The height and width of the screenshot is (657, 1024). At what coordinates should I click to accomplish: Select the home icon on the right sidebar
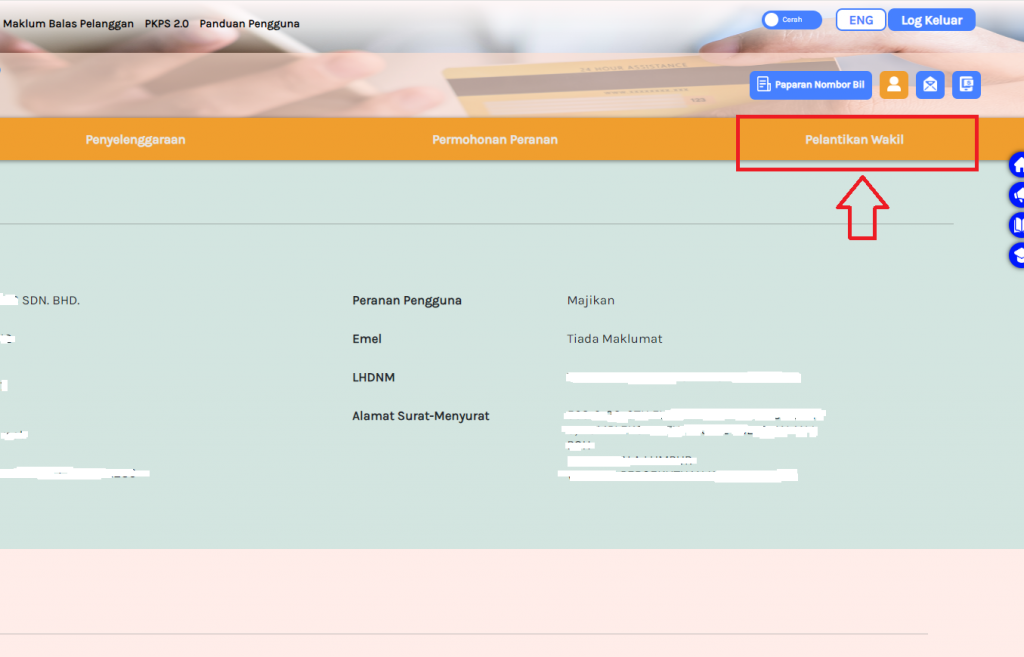click(x=1016, y=163)
